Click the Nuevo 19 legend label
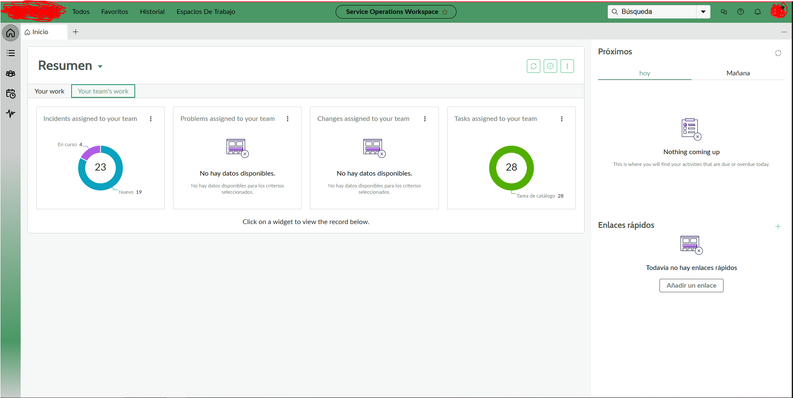Viewport: 793px width, 398px height. [130, 192]
